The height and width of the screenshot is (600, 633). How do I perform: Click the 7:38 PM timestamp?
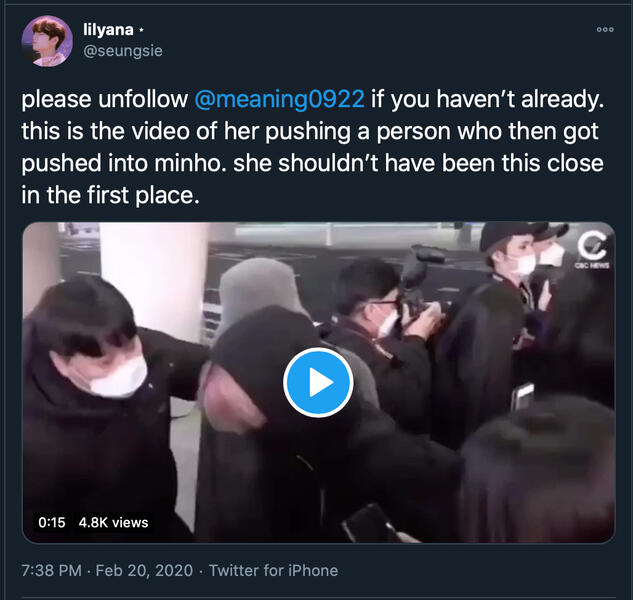(x=51, y=571)
